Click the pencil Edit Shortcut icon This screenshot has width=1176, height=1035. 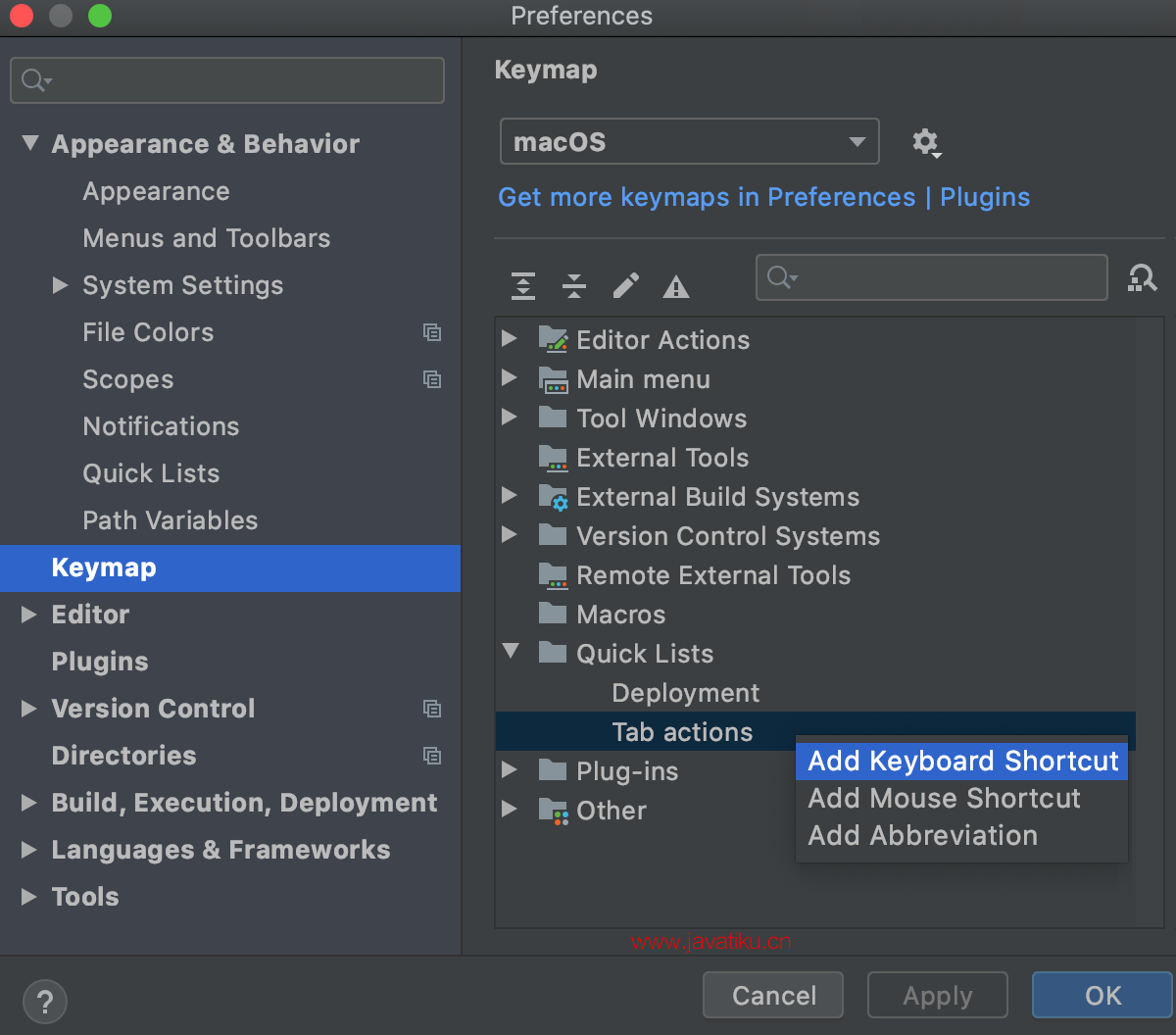tap(625, 285)
